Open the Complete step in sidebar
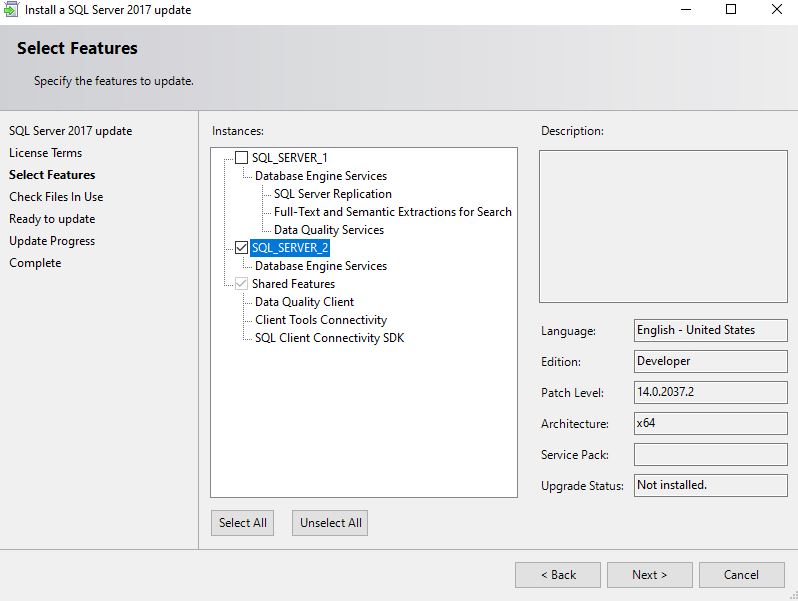The image size is (798, 601). point(35,263)
